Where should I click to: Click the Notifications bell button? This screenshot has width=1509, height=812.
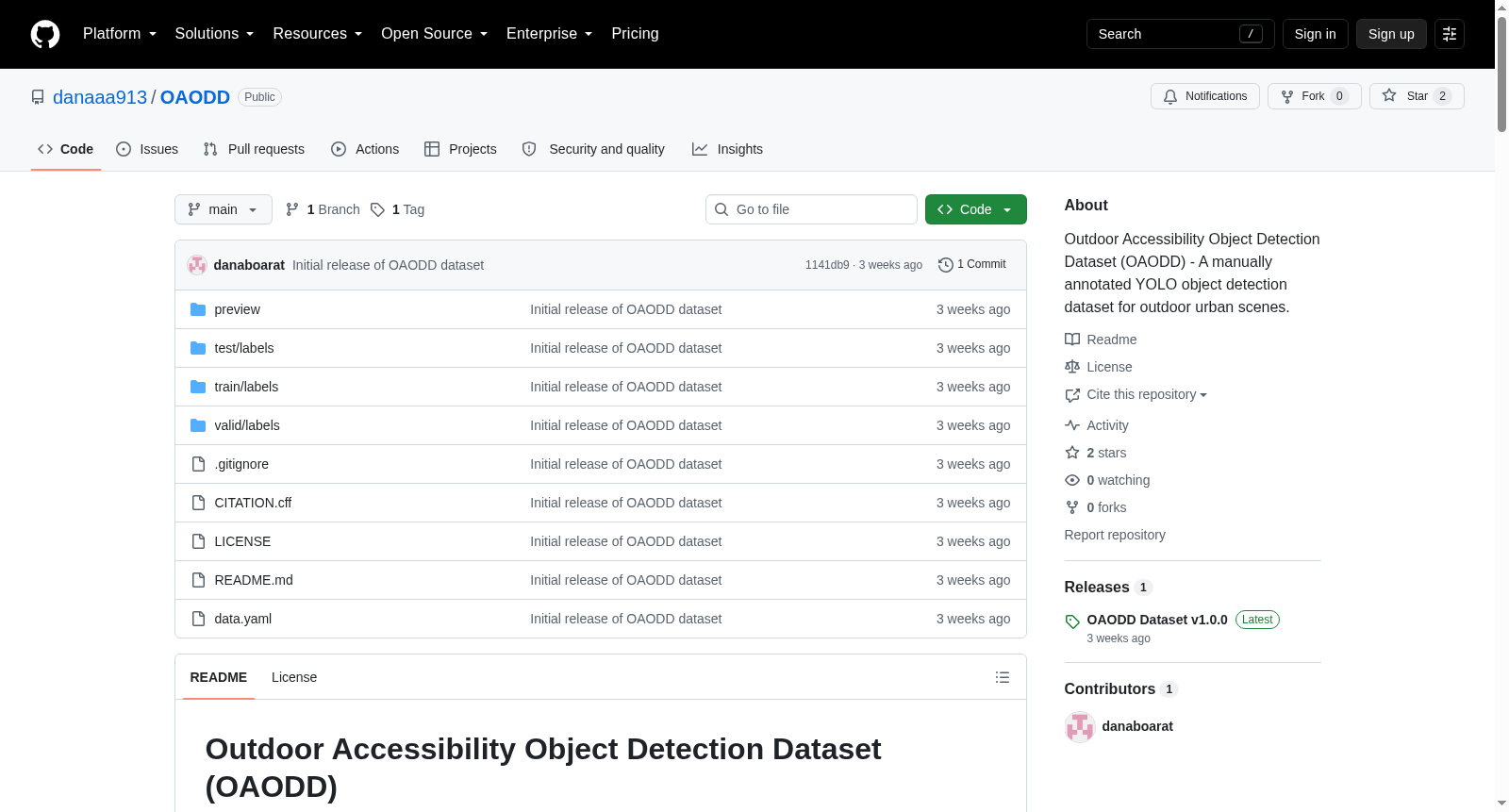1204,96
